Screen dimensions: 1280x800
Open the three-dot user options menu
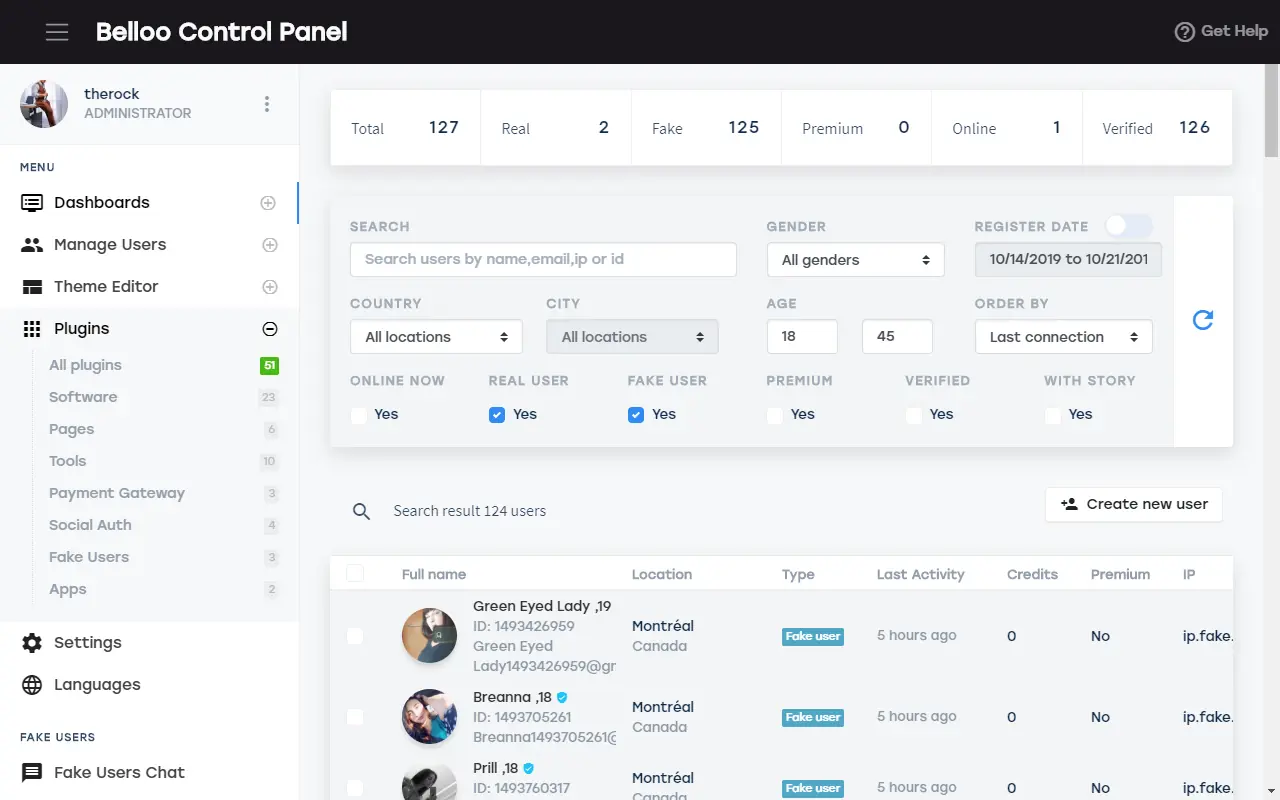[x=267, y=104]
